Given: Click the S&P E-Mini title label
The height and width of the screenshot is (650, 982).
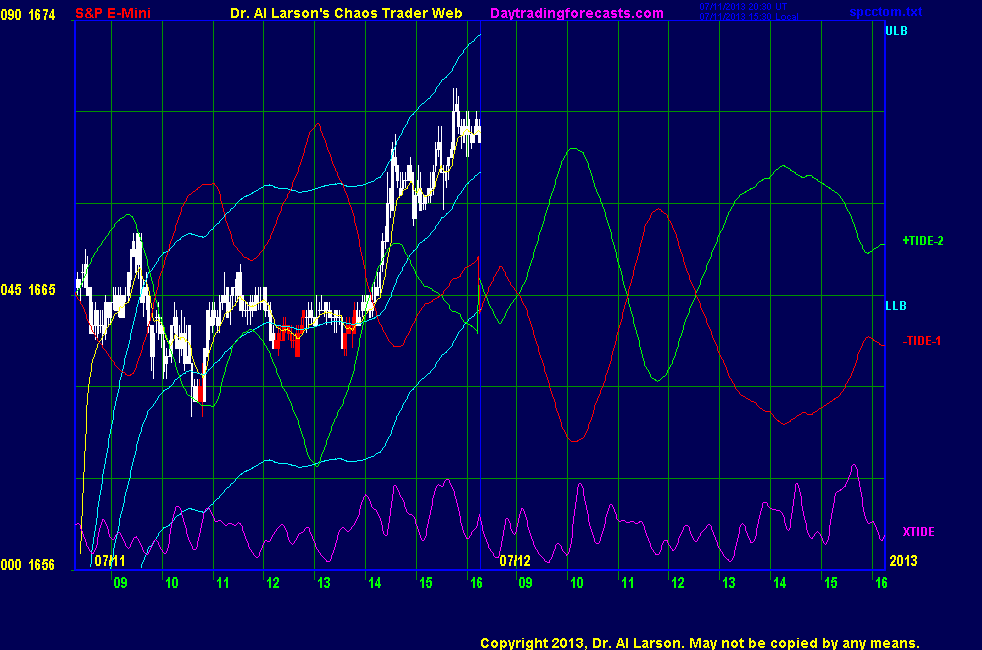Looking at the screenshot, I should click(x=113, y=13).
